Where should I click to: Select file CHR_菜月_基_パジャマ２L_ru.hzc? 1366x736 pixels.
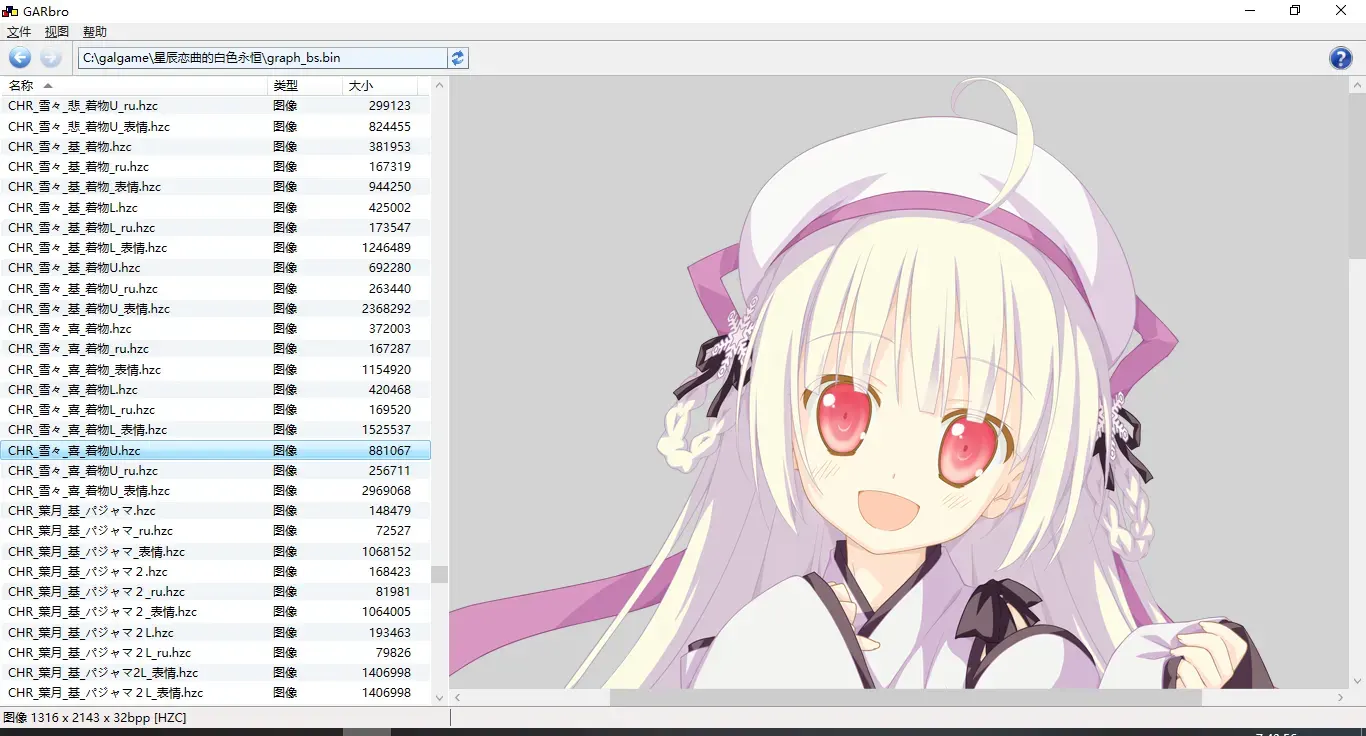215,652
